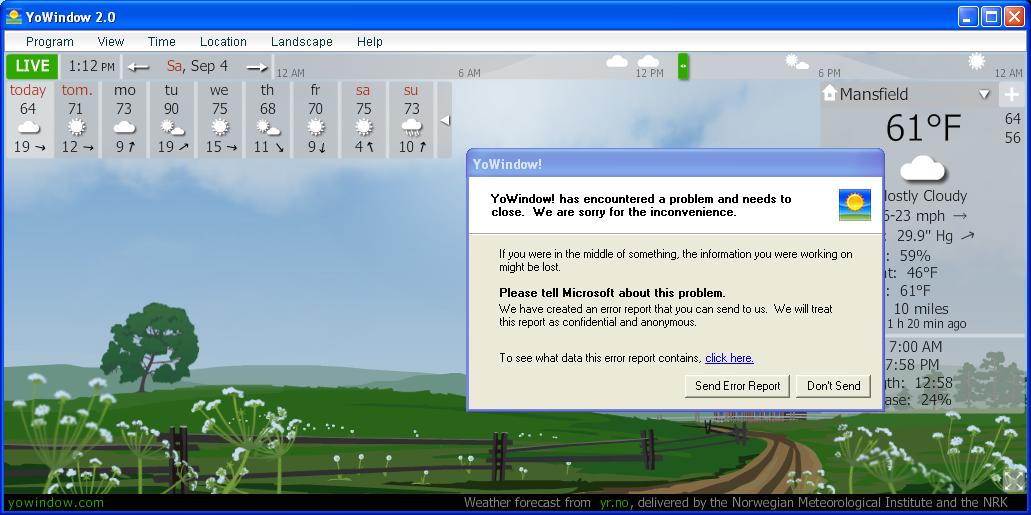The width and height of the screenshot is (1031, 515).
Task: Click the 61°F current temperature
Action: (923, 128)
